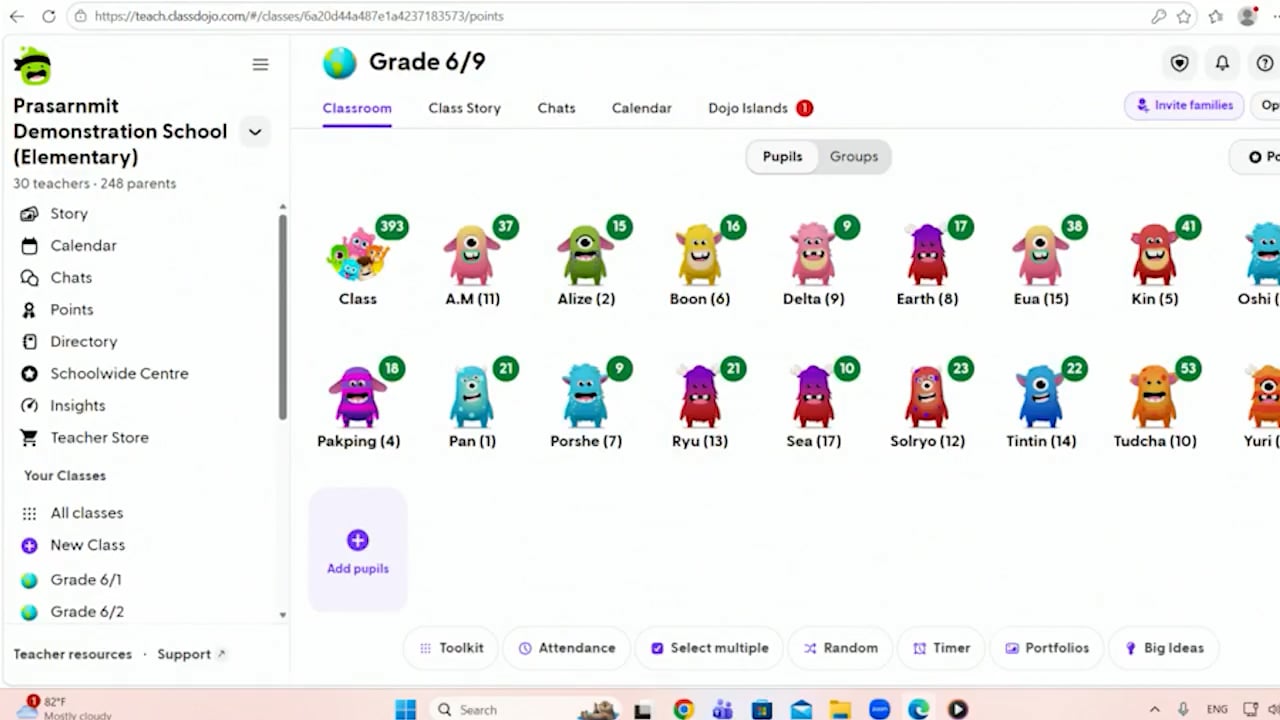Switch to the Class Story tab
Viewport: 1280px width, 720px height.
[464, 108]
